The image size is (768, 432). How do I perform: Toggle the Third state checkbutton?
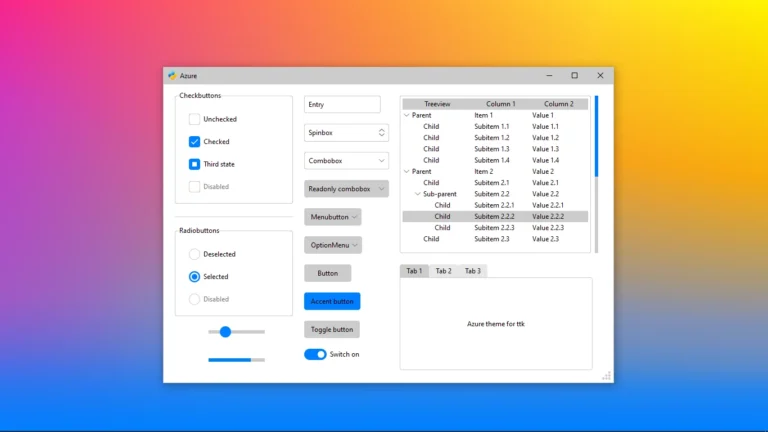coord(194,164)
